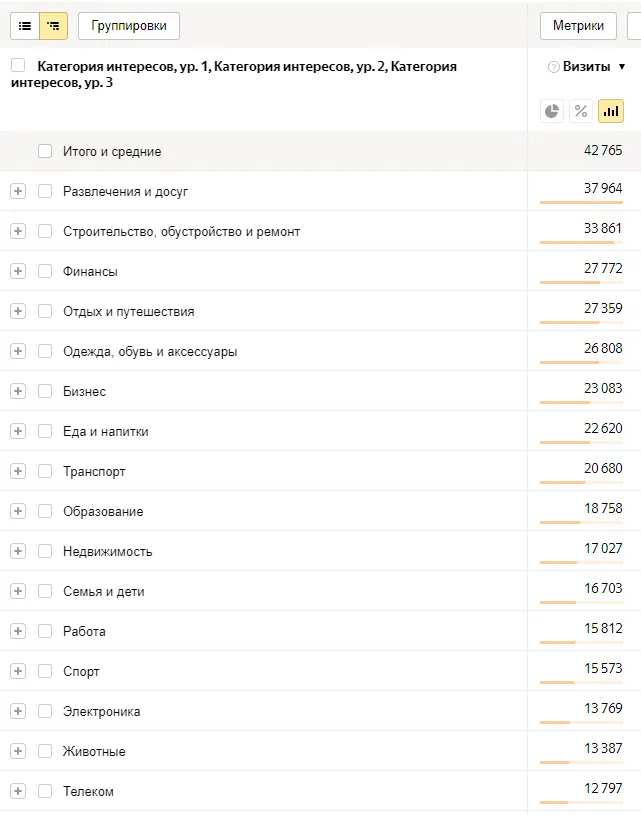Toggle bar chart display for visits
The height and width of the screenshot is (815, 641).
click(x=610, y=111)
